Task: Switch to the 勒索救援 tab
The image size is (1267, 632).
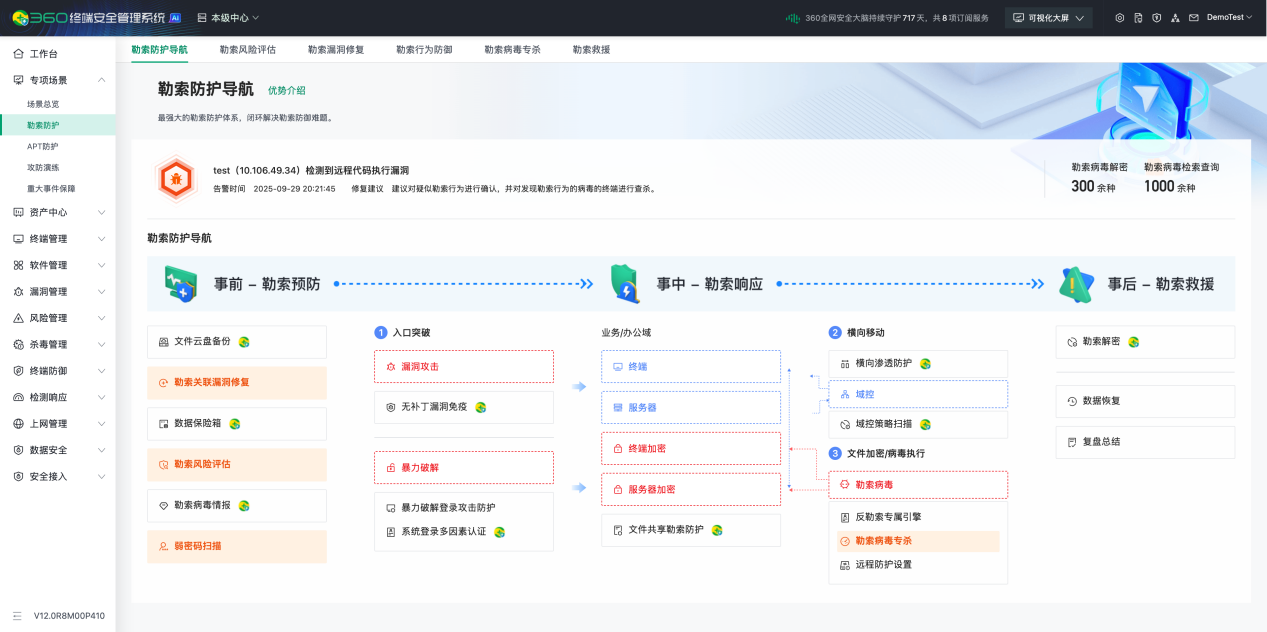Action: [x=590, y=48]
